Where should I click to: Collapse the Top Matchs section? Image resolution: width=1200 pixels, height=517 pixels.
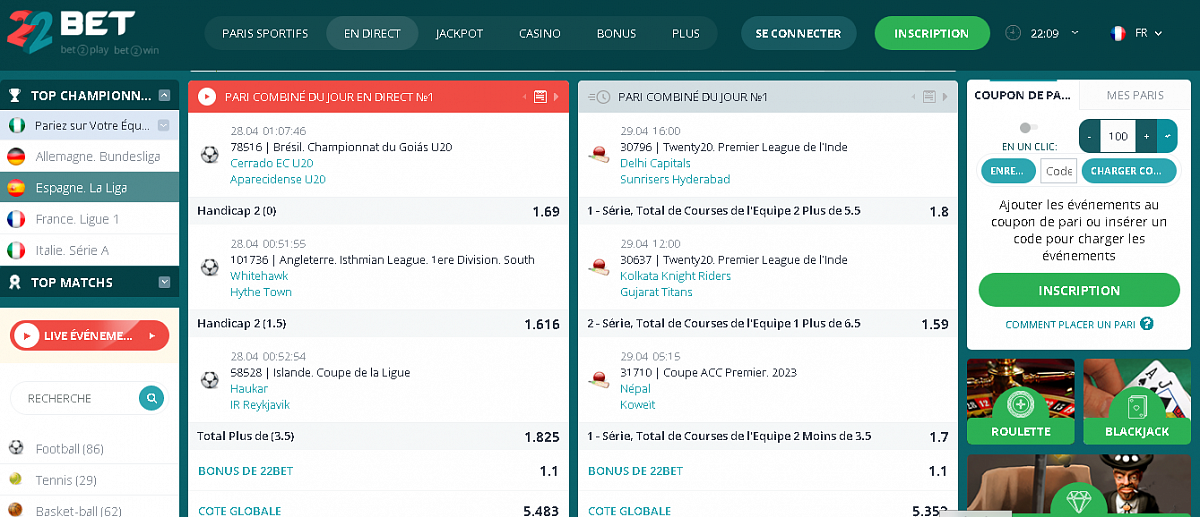click(165, 282)
